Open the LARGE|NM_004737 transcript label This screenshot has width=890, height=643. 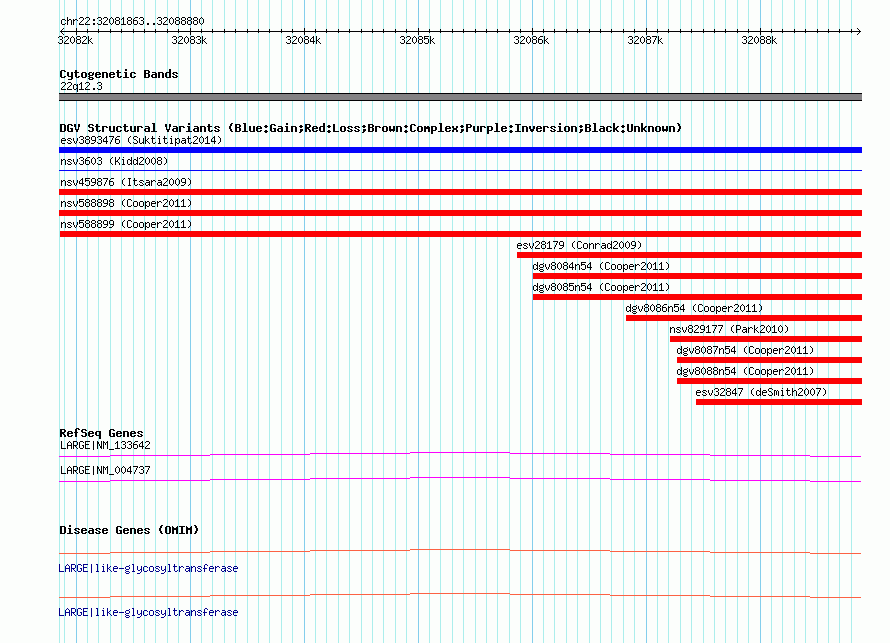pyautogui.click(x=105, y=470)
